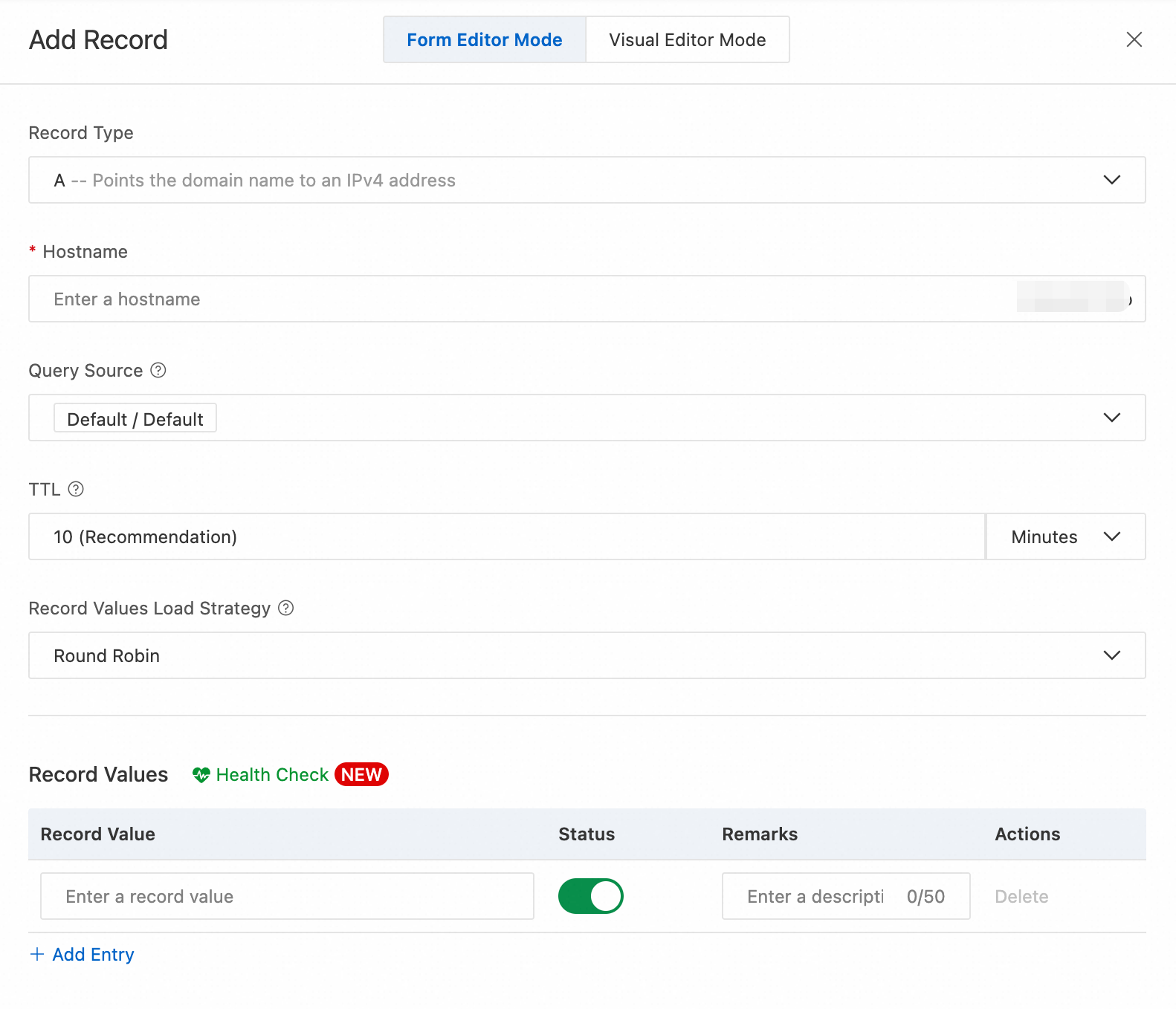Open the Query Source dropdown
1176x1009 pixels.
[x=587, y=418]
